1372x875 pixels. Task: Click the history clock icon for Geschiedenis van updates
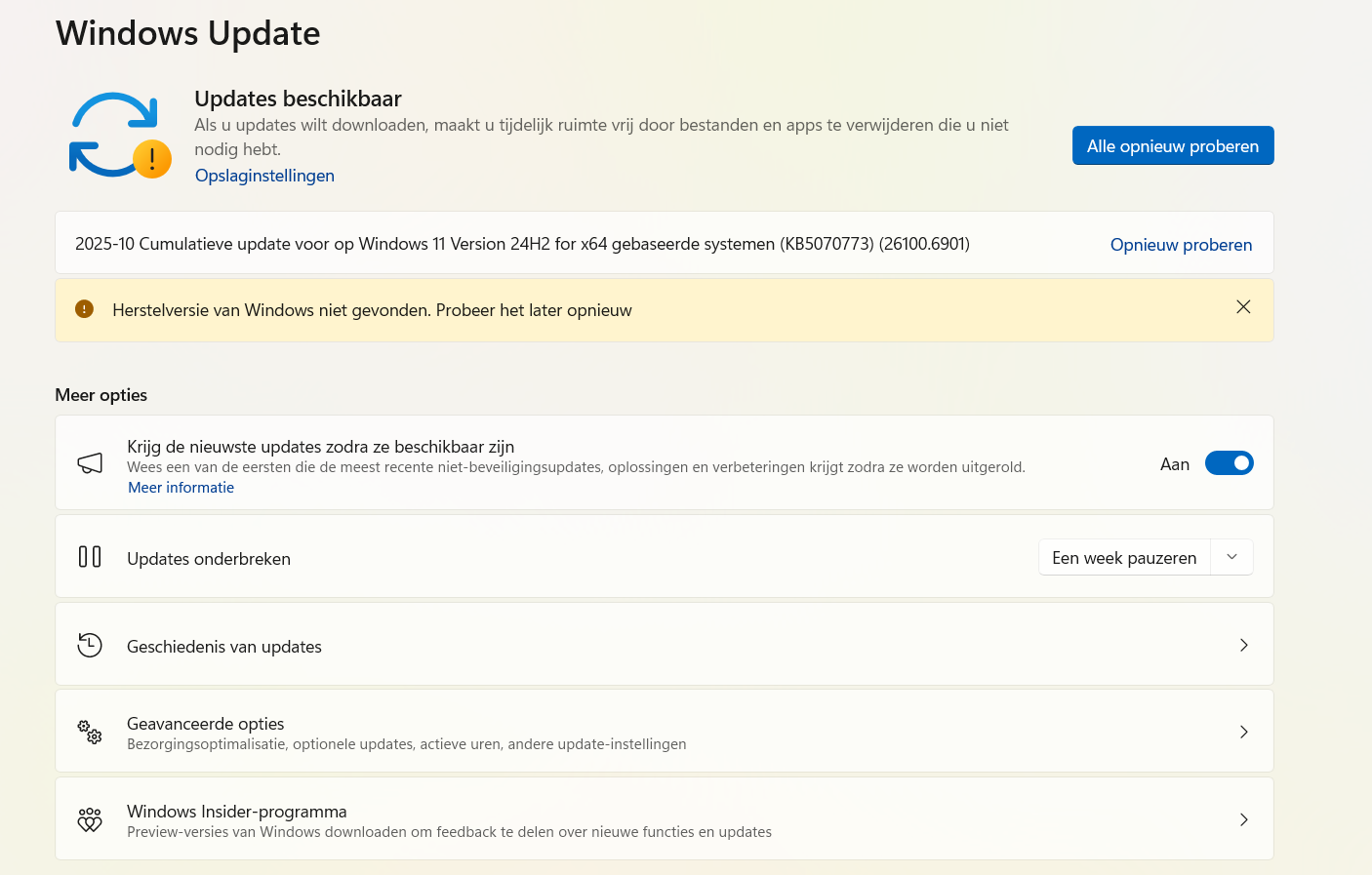89,644
